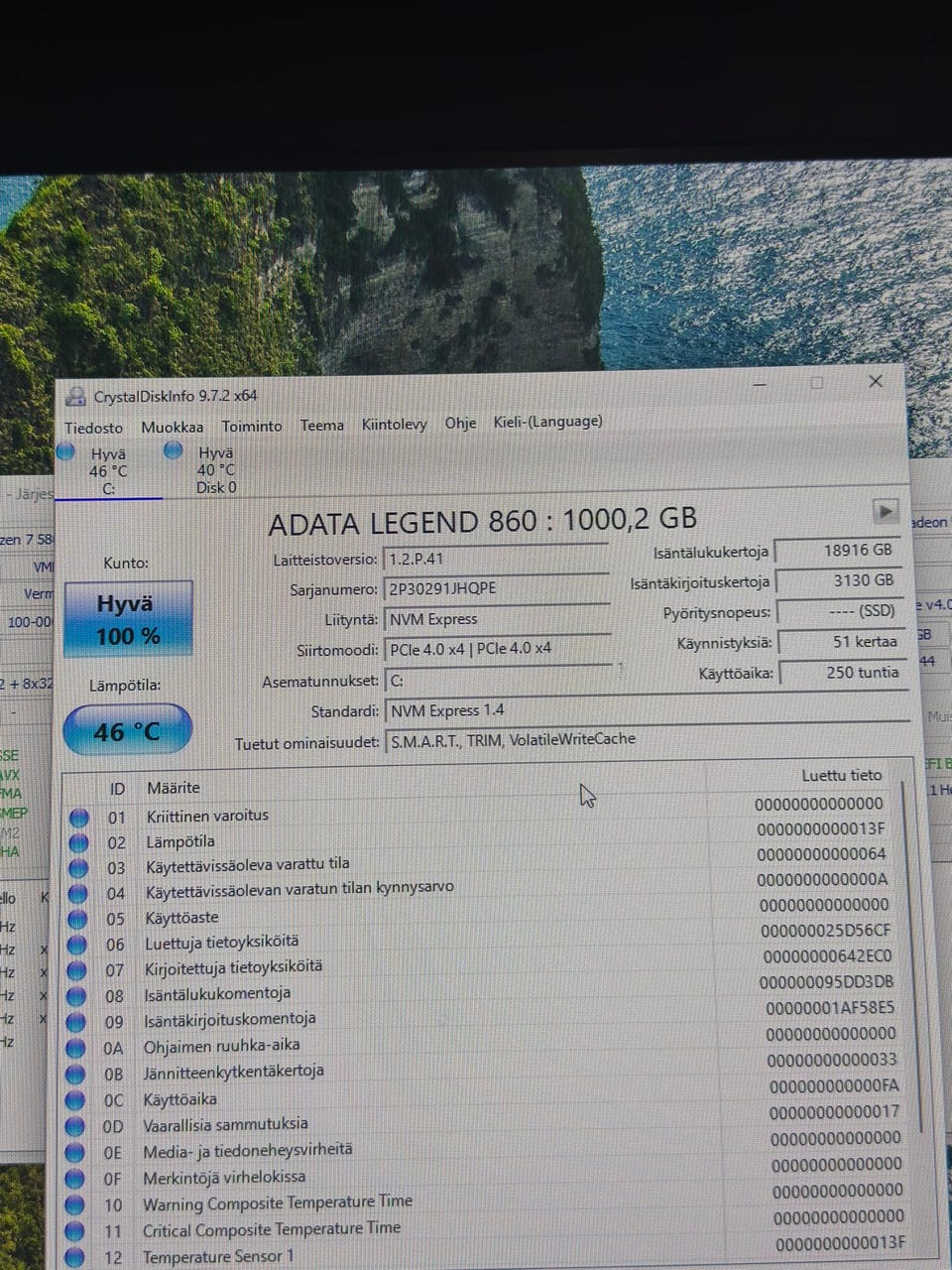This screenshot has width=952, height=1270.
Task: Click raw value 000000025D56CF
Action: 826,931
